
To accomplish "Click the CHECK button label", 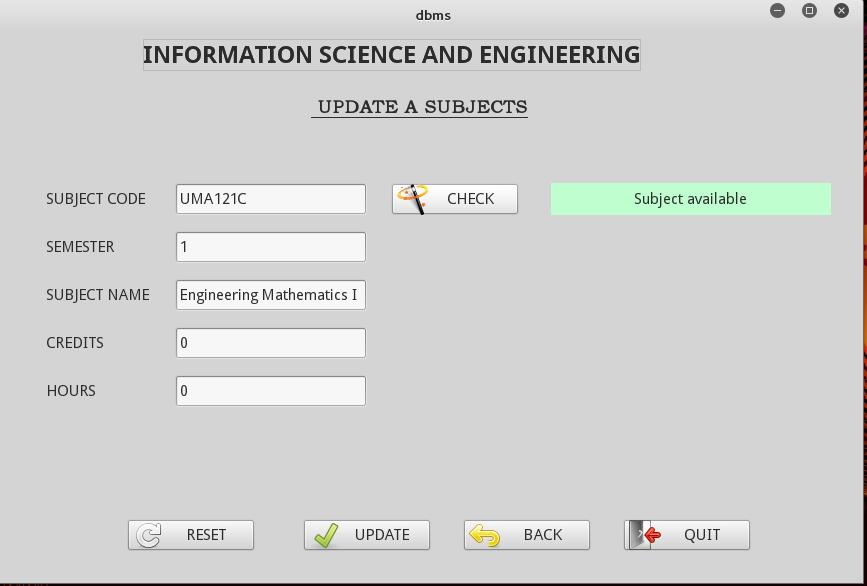I will tap(471, 199).
